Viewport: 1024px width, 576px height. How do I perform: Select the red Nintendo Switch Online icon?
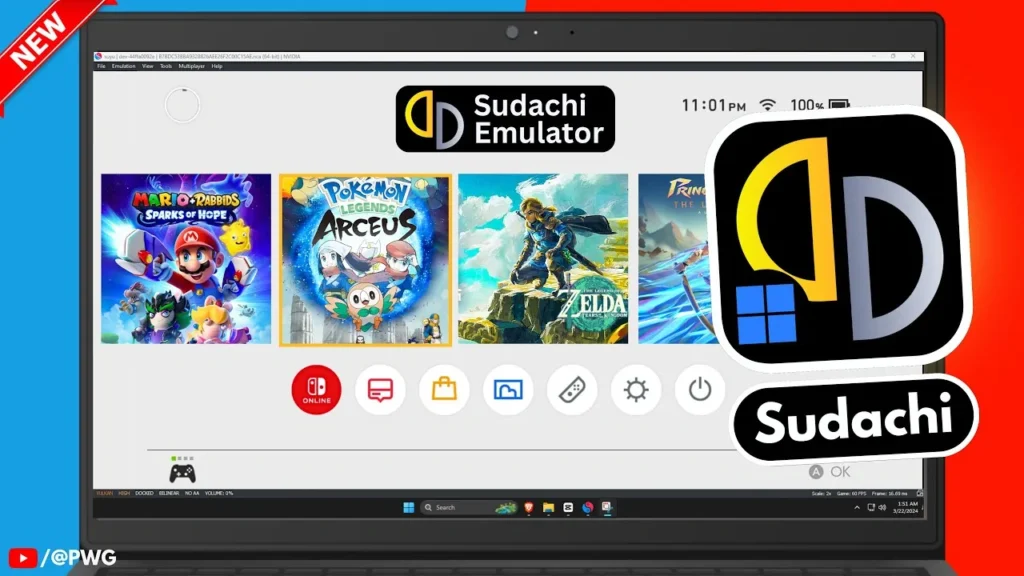tap(316, 389)
